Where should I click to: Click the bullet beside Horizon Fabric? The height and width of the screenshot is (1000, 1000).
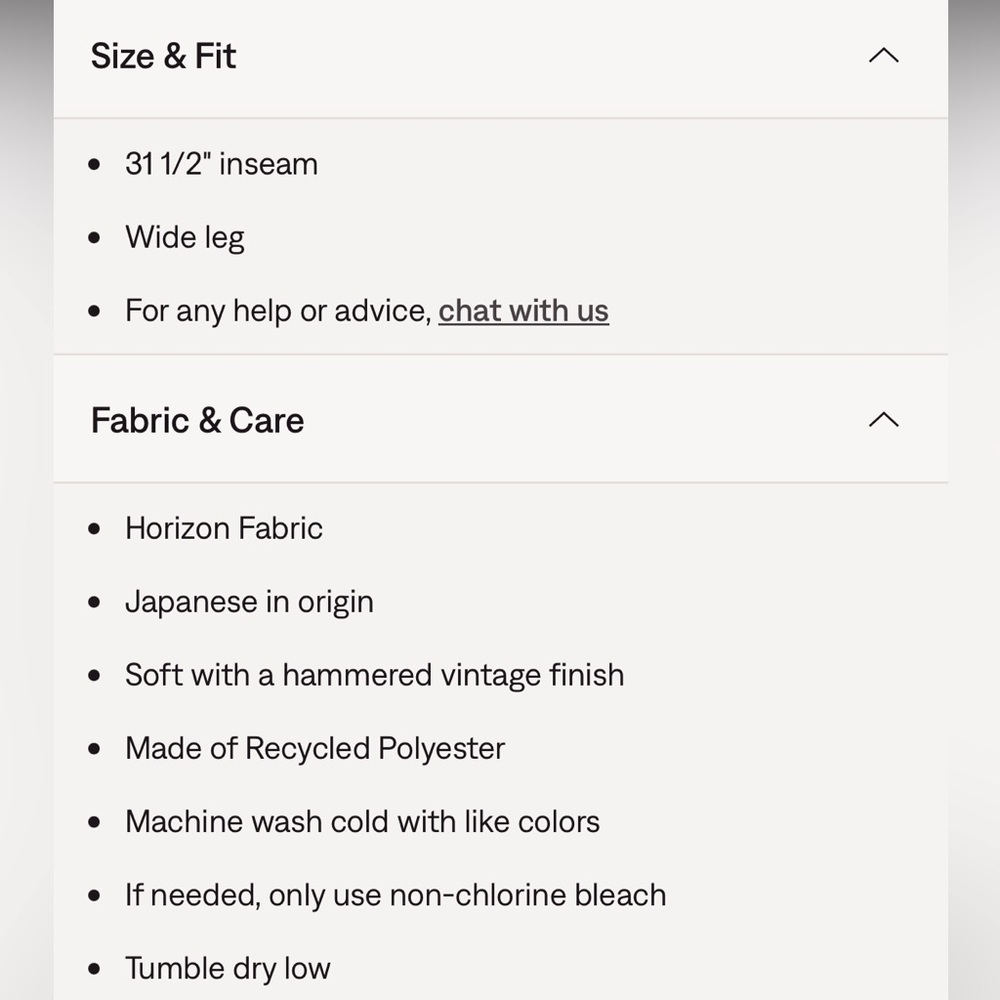[x=94, y=529]
